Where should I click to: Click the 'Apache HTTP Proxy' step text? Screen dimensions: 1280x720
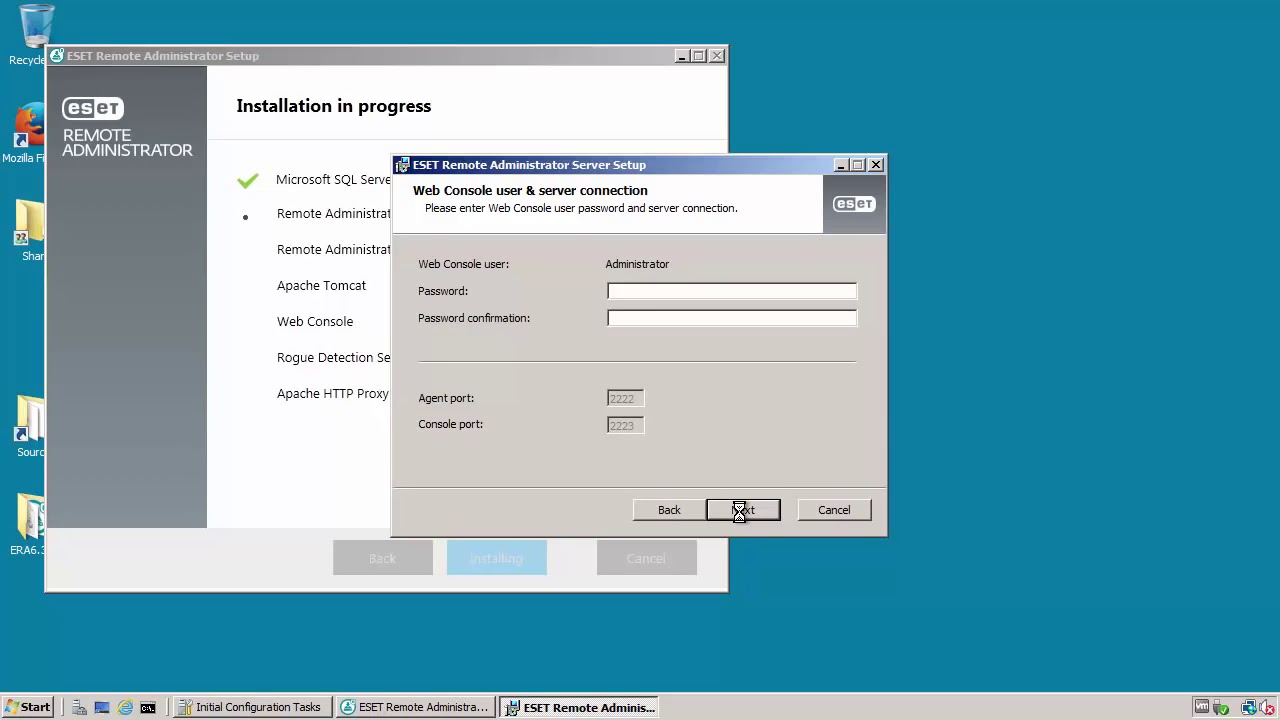click(333, 393)
